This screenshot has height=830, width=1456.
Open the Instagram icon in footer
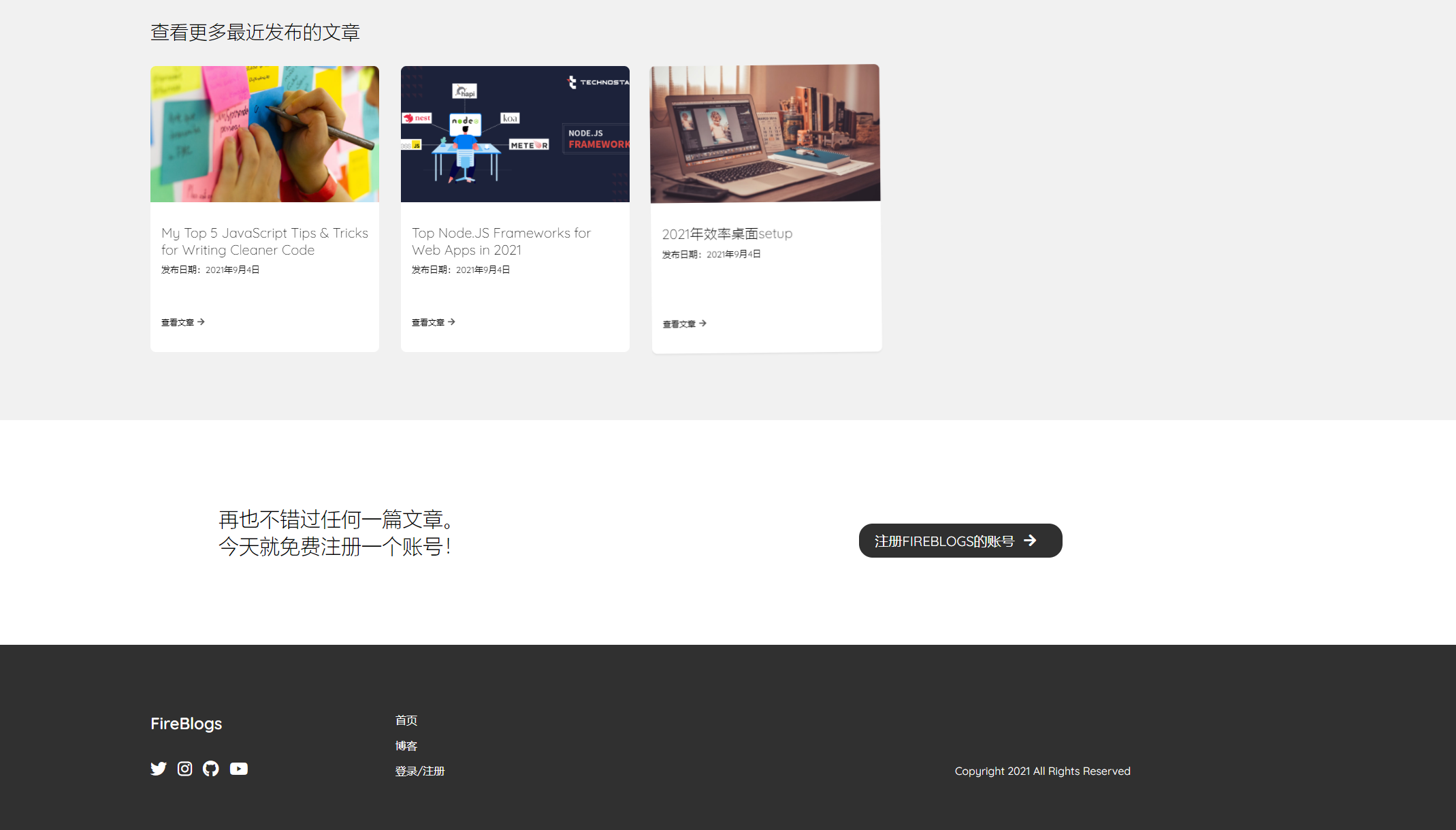point(184,769)
